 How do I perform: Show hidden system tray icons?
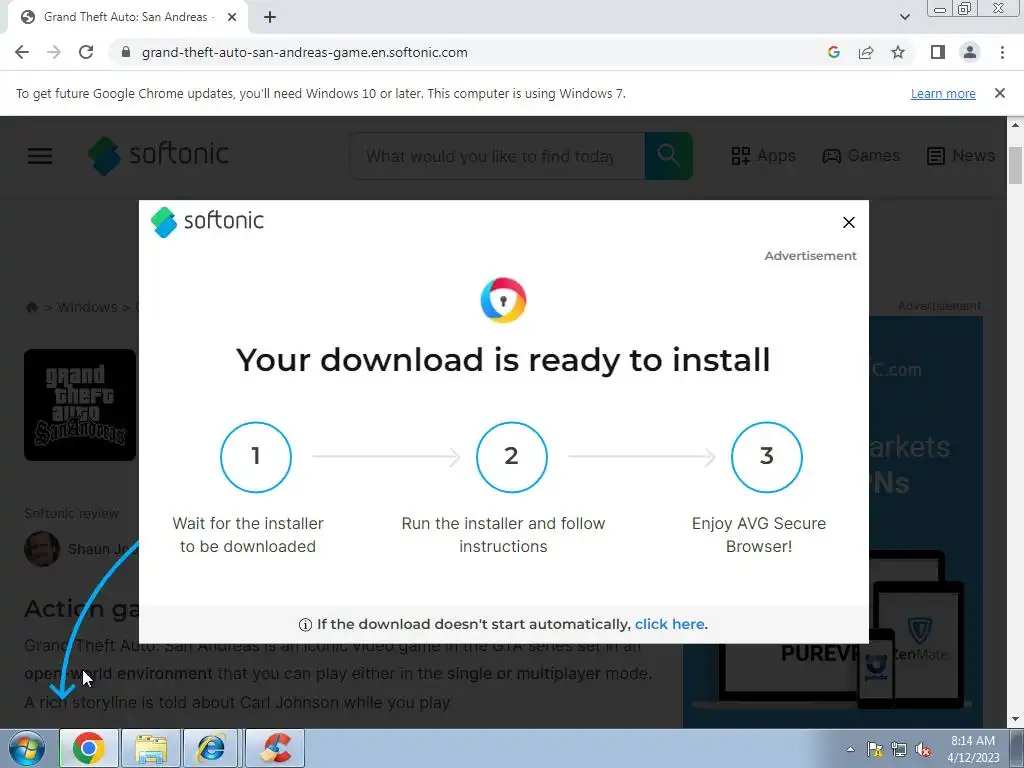click(850, 749)
